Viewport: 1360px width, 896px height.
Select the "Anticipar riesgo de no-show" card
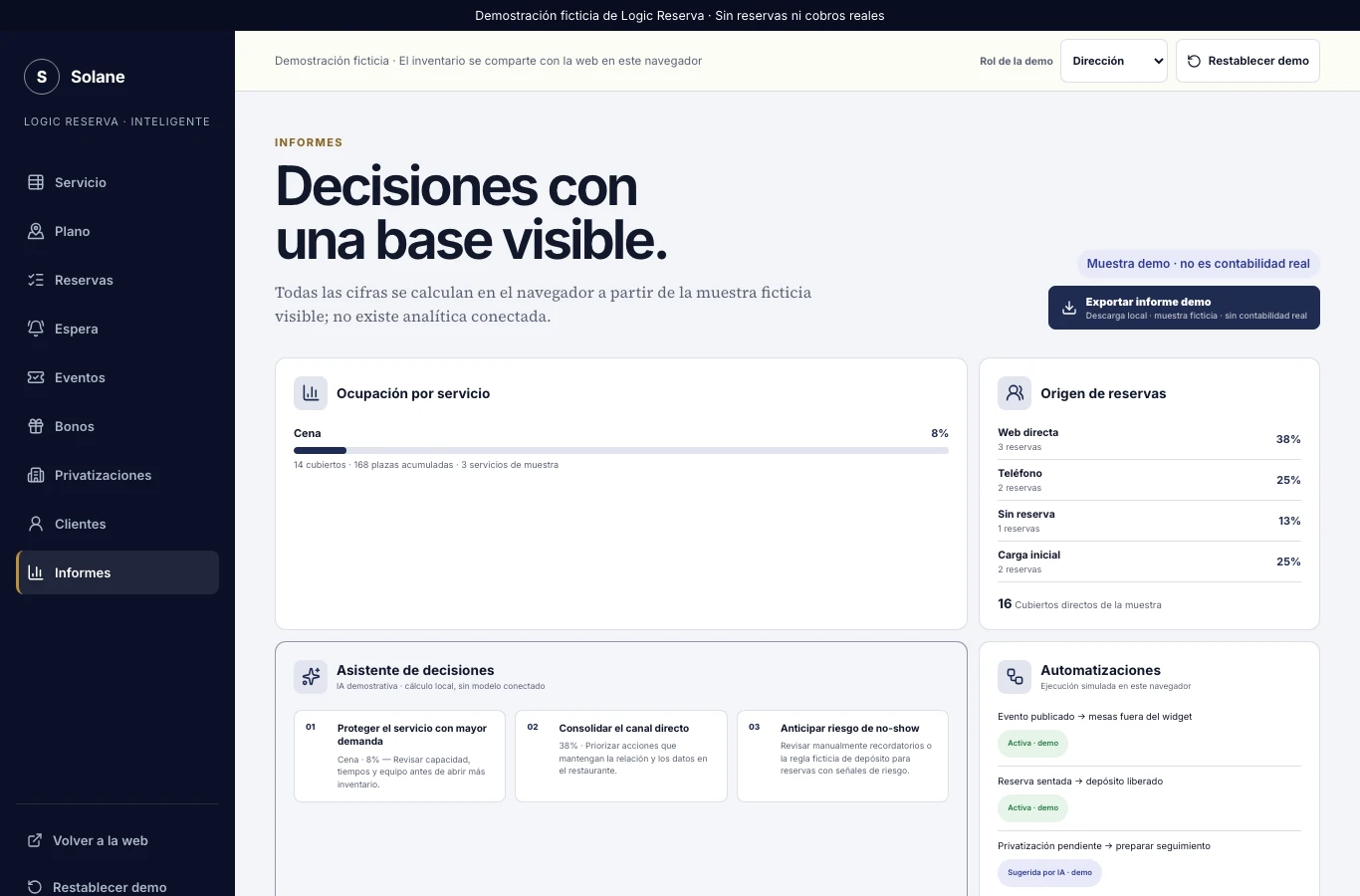click(842, 756)
